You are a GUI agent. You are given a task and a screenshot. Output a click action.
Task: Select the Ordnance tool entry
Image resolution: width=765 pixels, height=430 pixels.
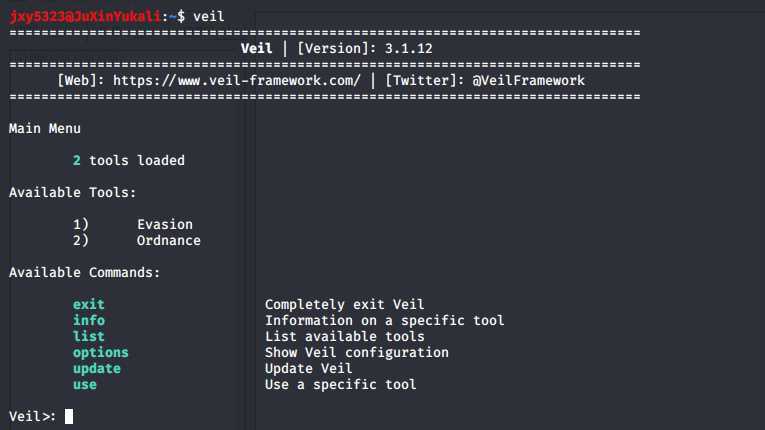pyautogui.click(x=169, y=241)
